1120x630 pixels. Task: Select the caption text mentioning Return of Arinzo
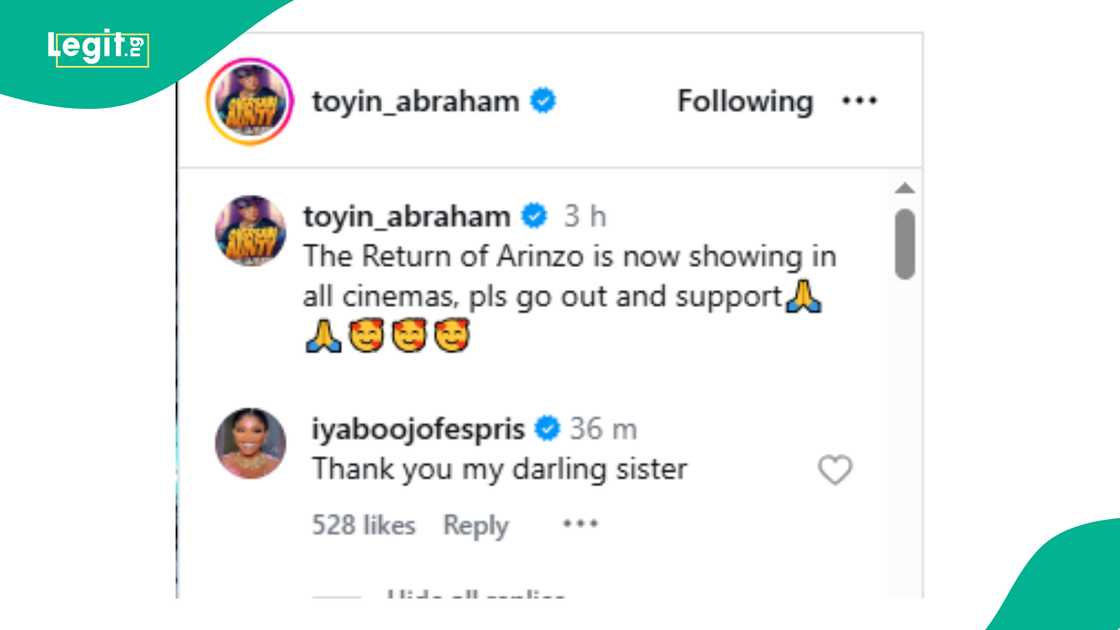(570, 256)
